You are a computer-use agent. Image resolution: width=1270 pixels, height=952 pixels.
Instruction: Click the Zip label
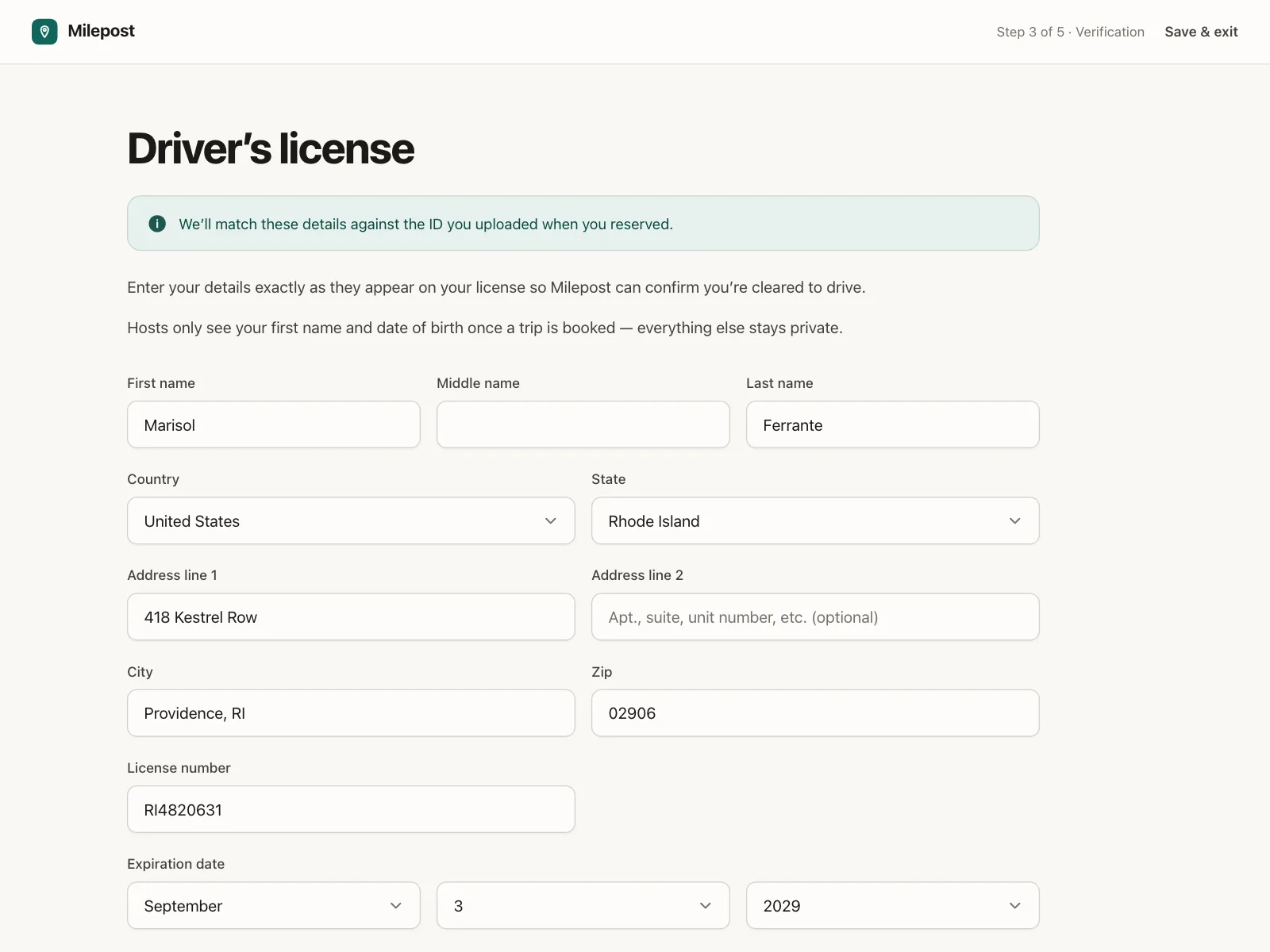[602, 672]
